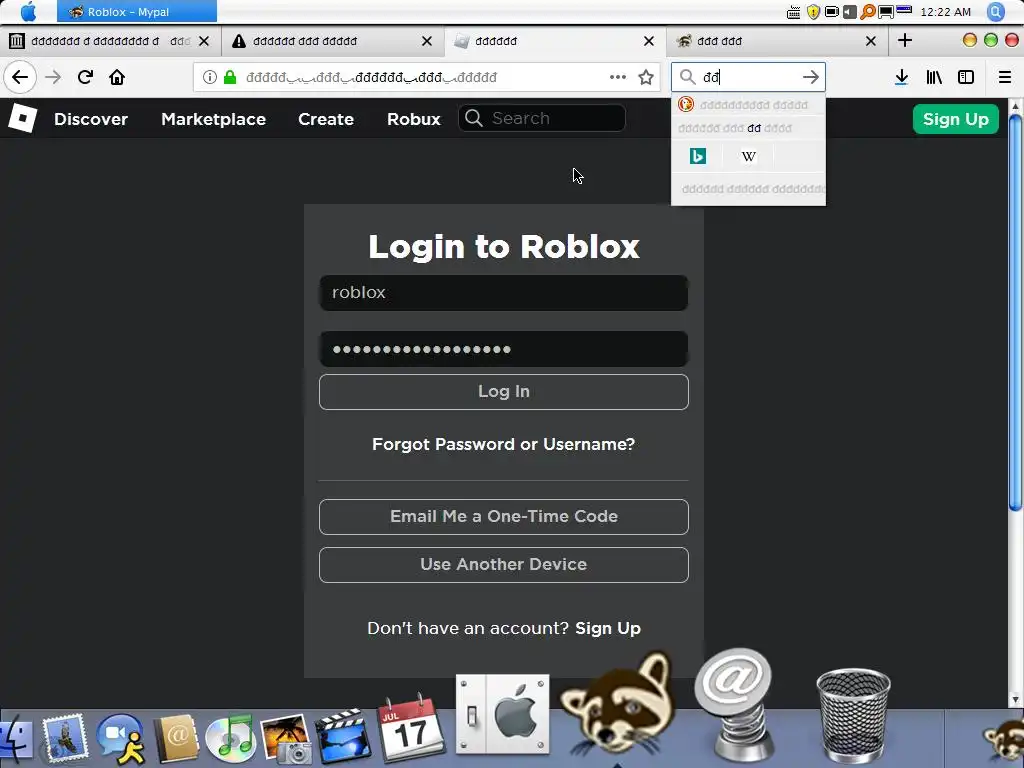
Task: Show site information via the circled i icon
Action: click(x=210, y=77)
